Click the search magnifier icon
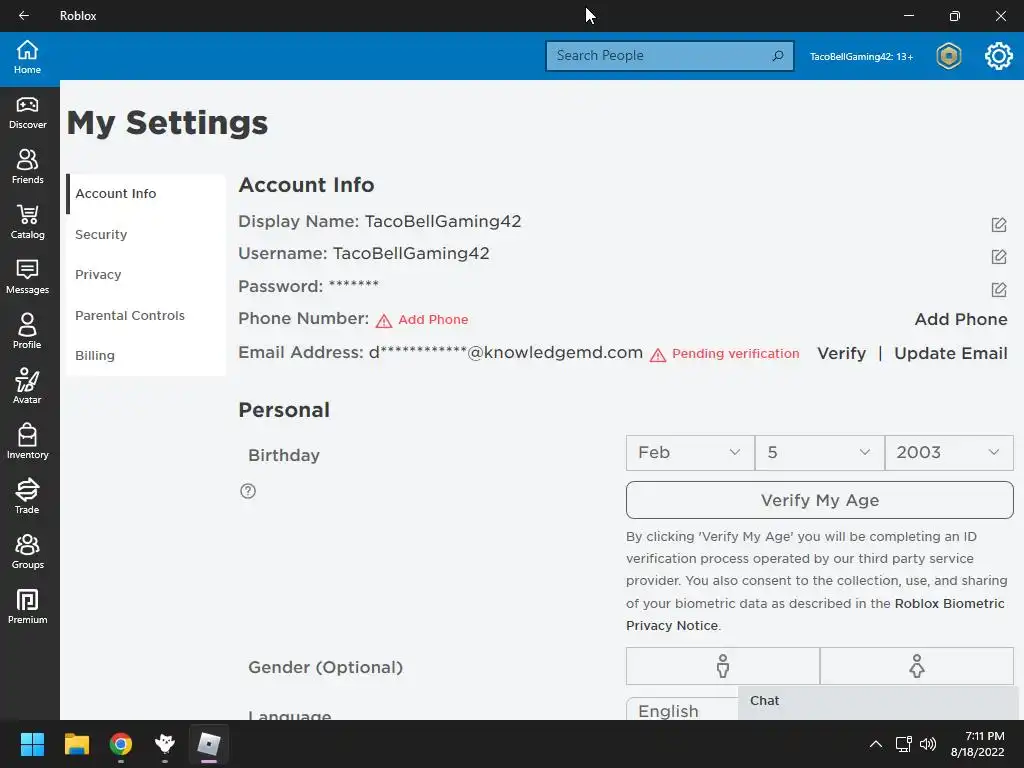 pyautogui.click(x=777, y=56)
